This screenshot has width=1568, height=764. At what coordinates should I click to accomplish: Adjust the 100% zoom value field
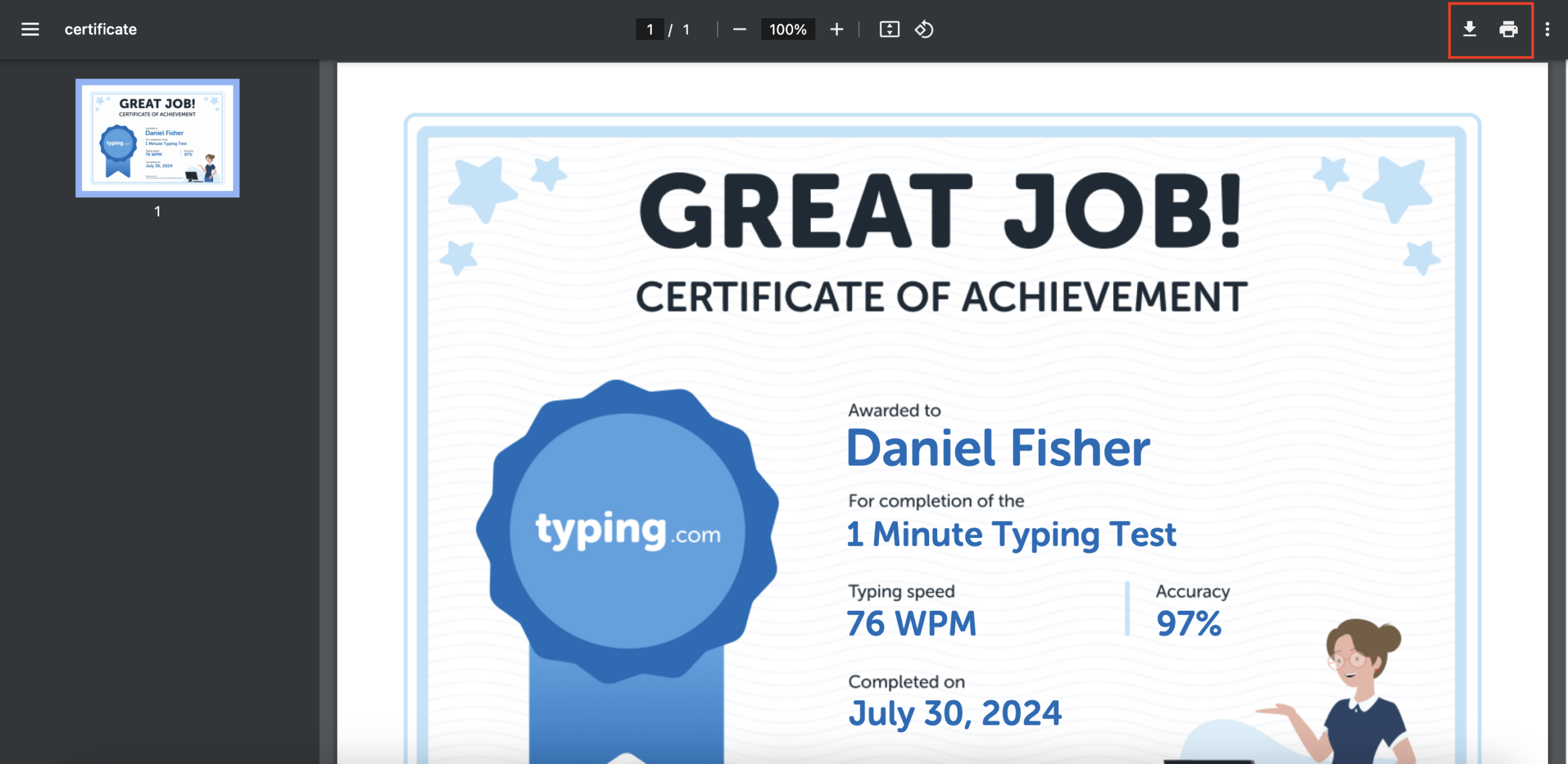click(x=788, y=29)
